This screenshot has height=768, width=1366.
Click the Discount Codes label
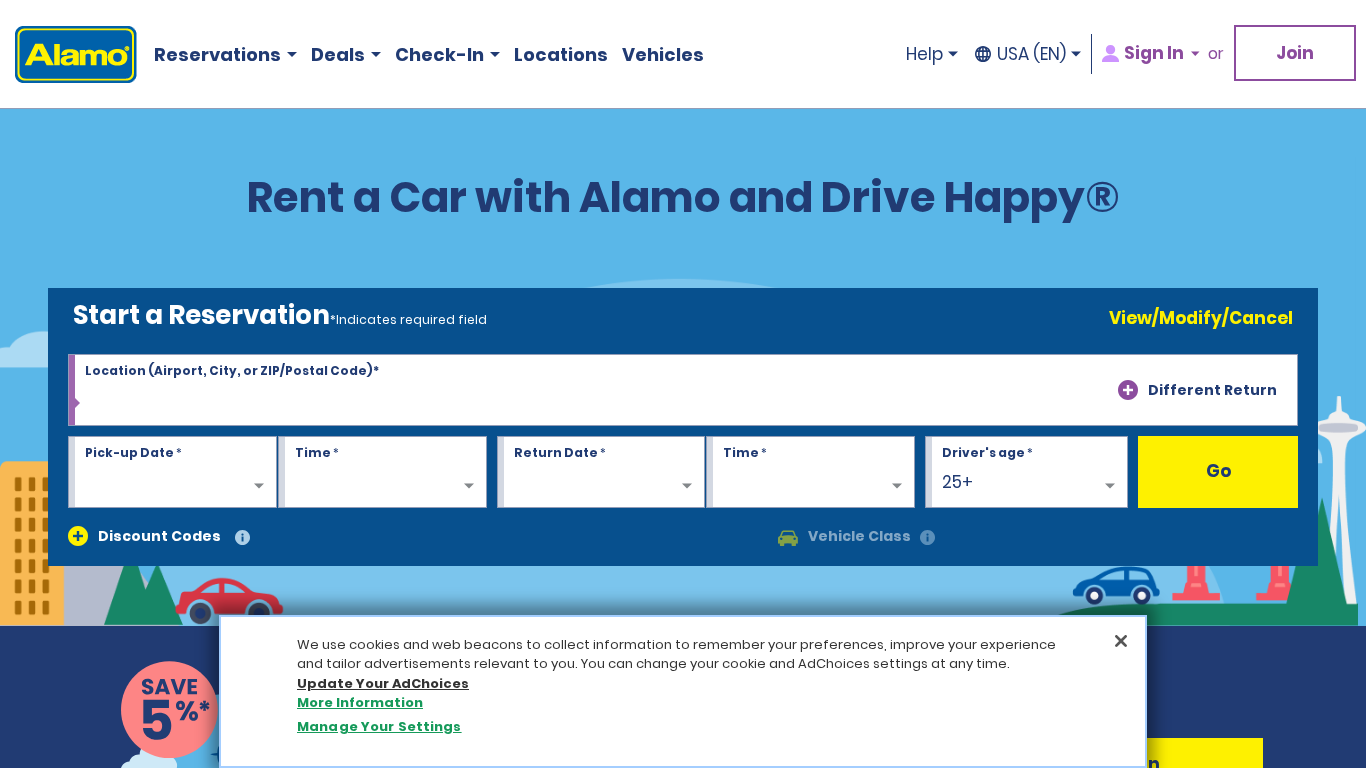click(159, 536)
